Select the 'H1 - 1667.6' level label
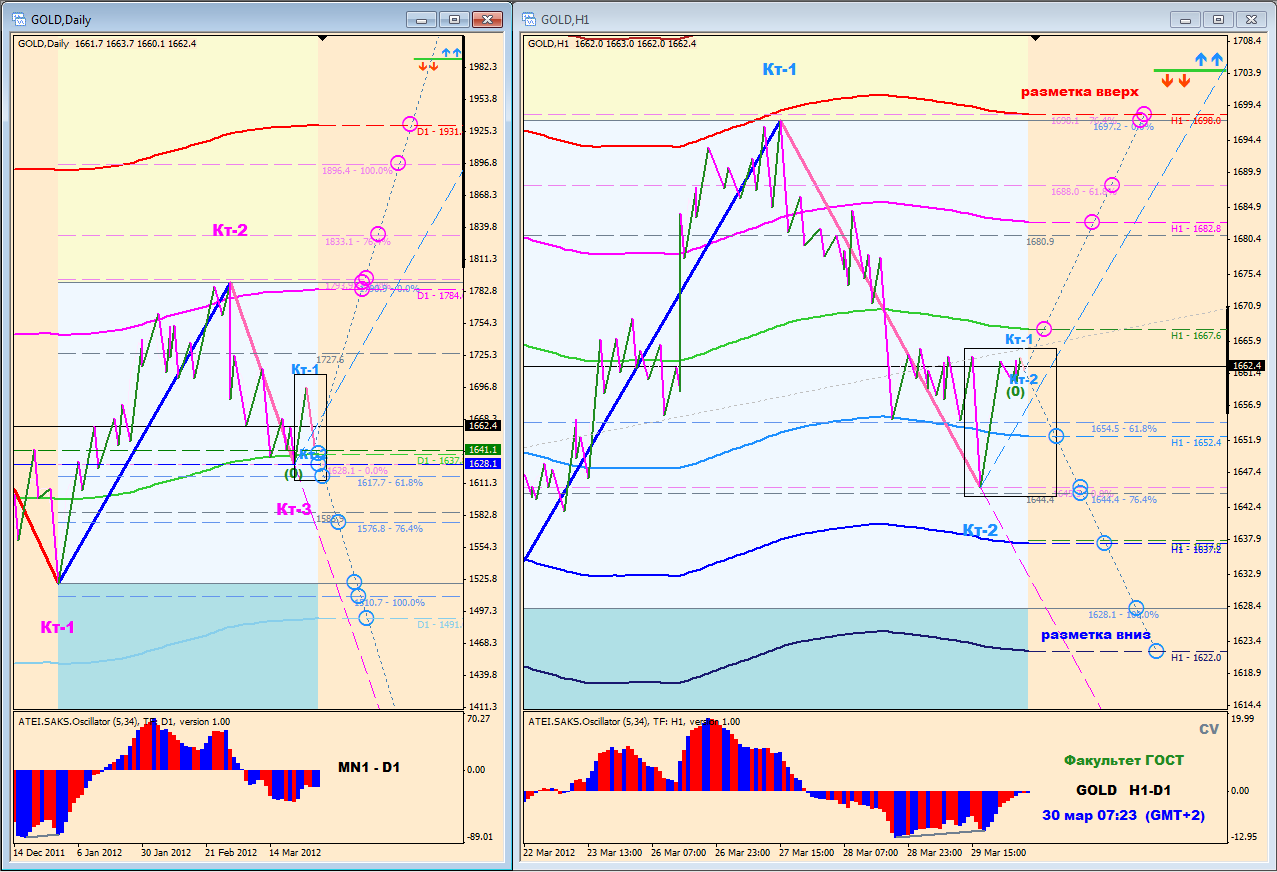This screenshot has height=872, width=1277. click(x=1196, y=336)
